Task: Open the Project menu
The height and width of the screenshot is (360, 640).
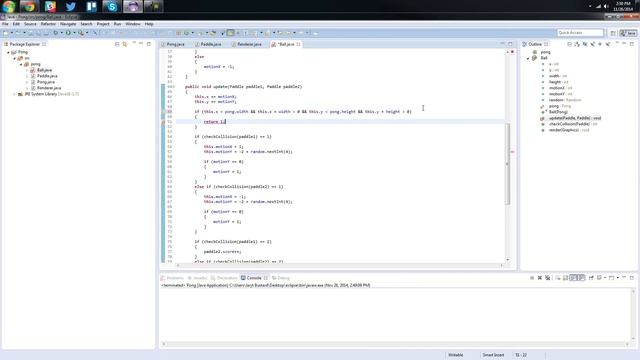Action: (x=103, y=24)
